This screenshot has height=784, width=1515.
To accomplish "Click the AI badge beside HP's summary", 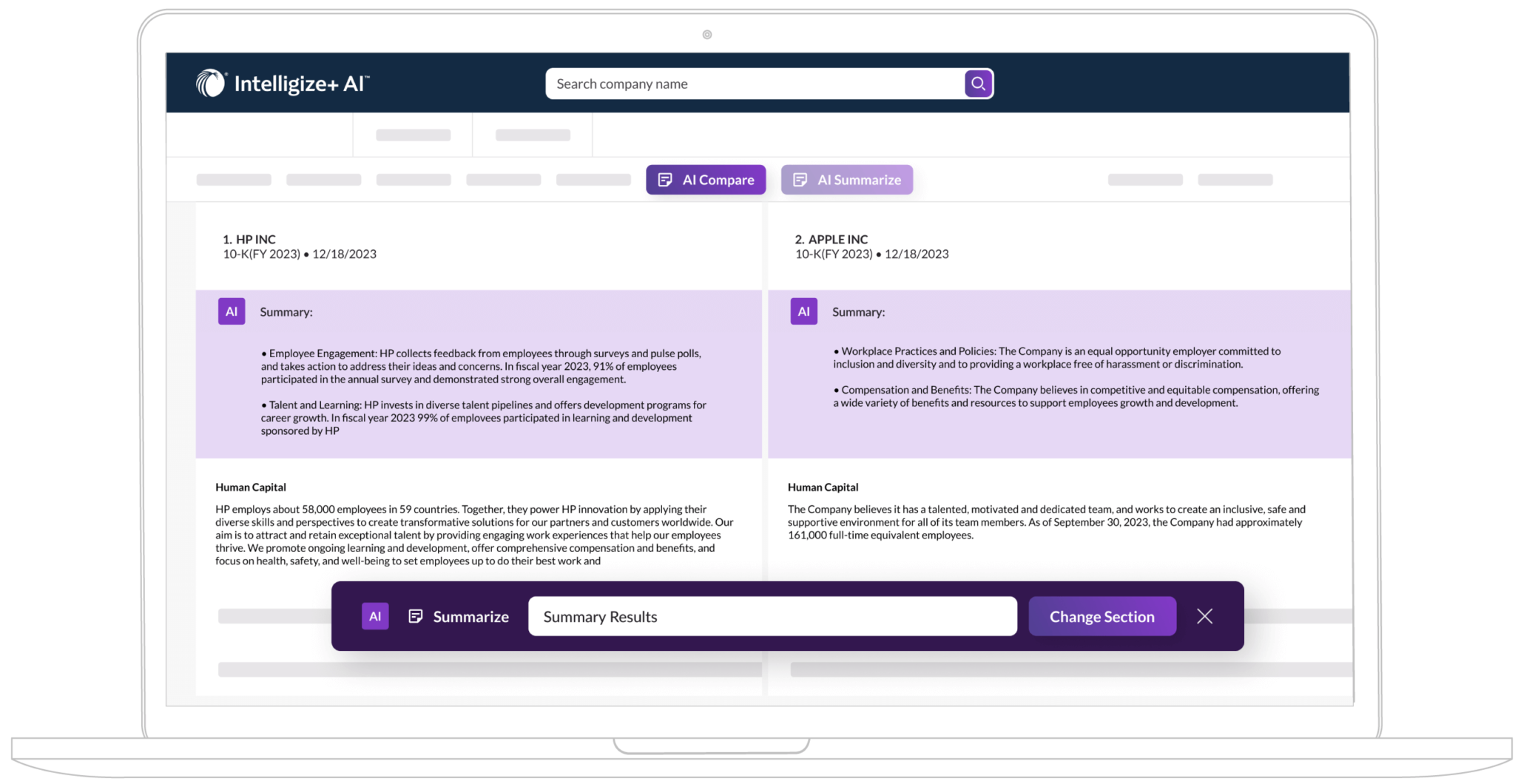I will 231,311.
